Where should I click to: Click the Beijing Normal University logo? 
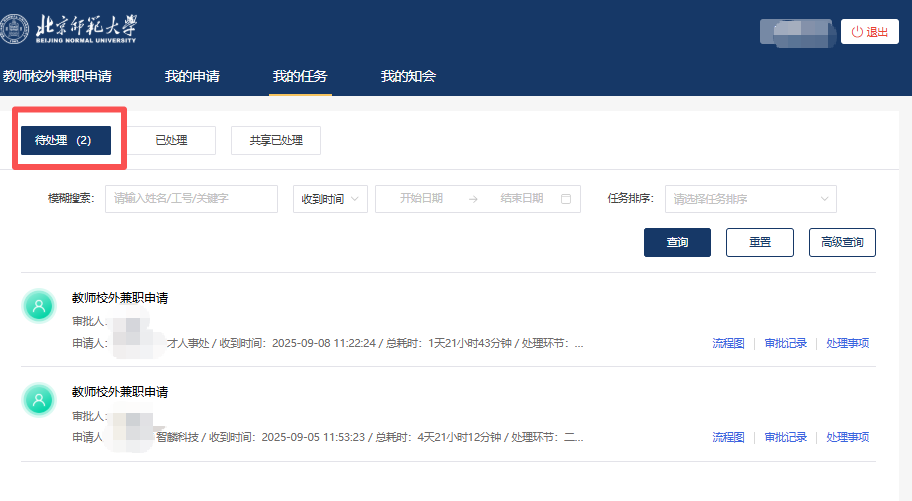69,29
